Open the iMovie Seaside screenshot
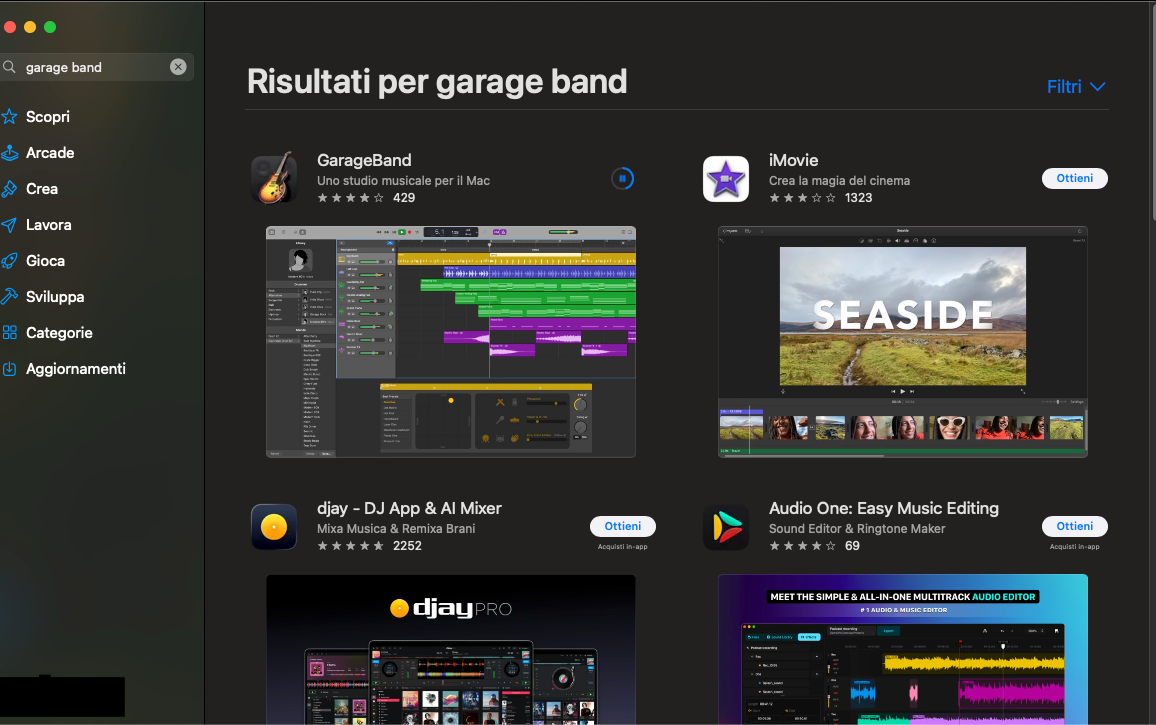Screen dimensions: 1156x725 point(902,342)
